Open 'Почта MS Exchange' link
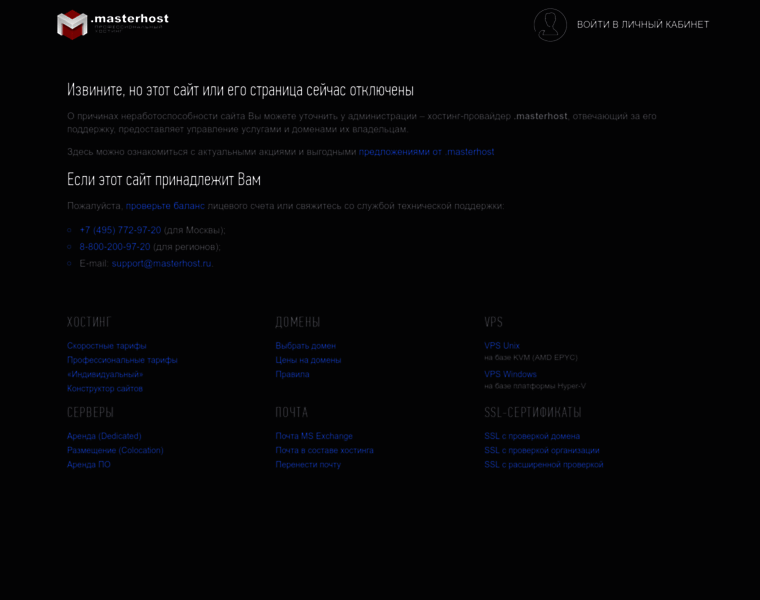Screen dimensions: 760x600 (314, 436)
